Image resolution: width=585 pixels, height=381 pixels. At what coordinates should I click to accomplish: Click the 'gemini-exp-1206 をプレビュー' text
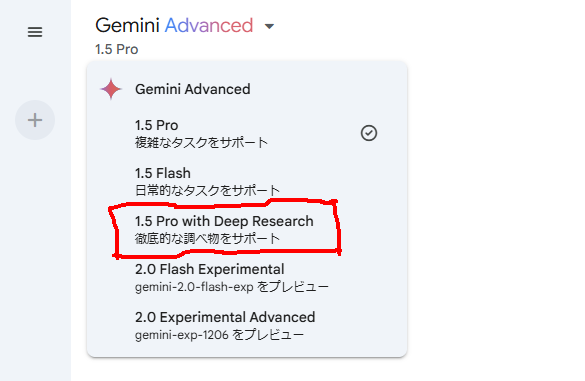[x=219, y=335]
